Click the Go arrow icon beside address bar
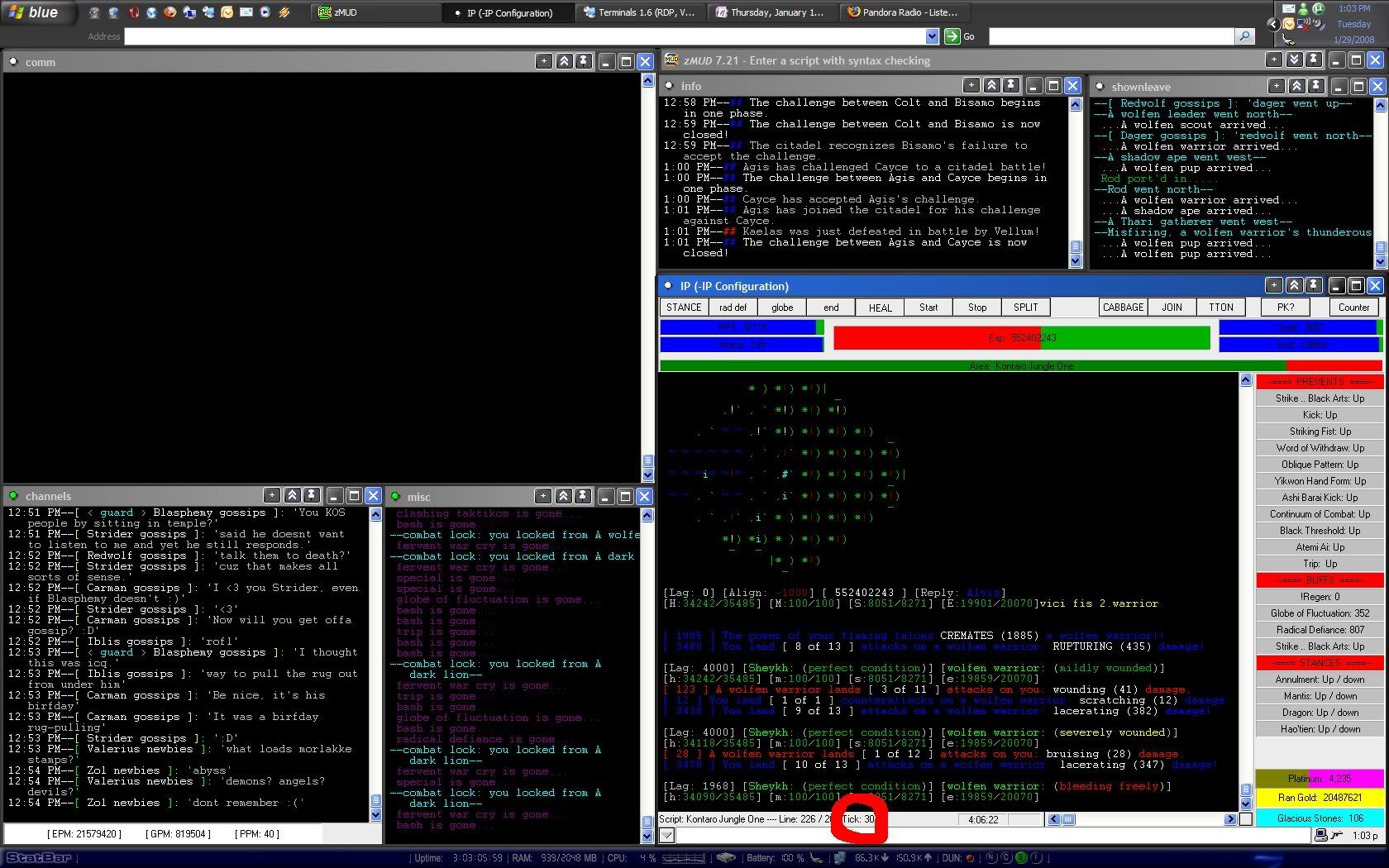The height and width of the screenshot is (868, 1389). [952, 36]
